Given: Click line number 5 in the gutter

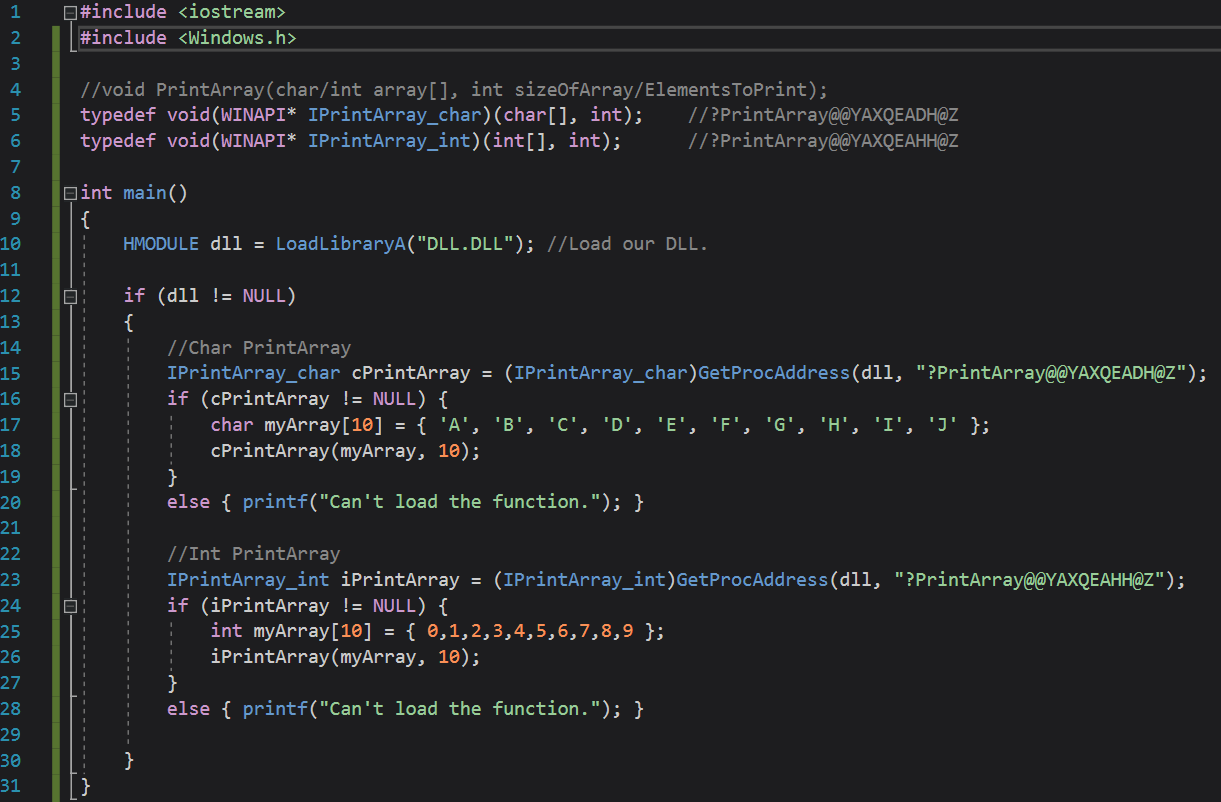Looking at the screenshot, I should (14, 115).
